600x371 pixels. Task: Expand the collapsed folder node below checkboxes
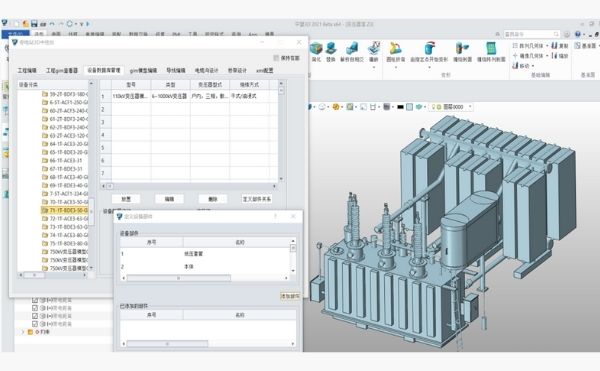click(x=23, y=332)
